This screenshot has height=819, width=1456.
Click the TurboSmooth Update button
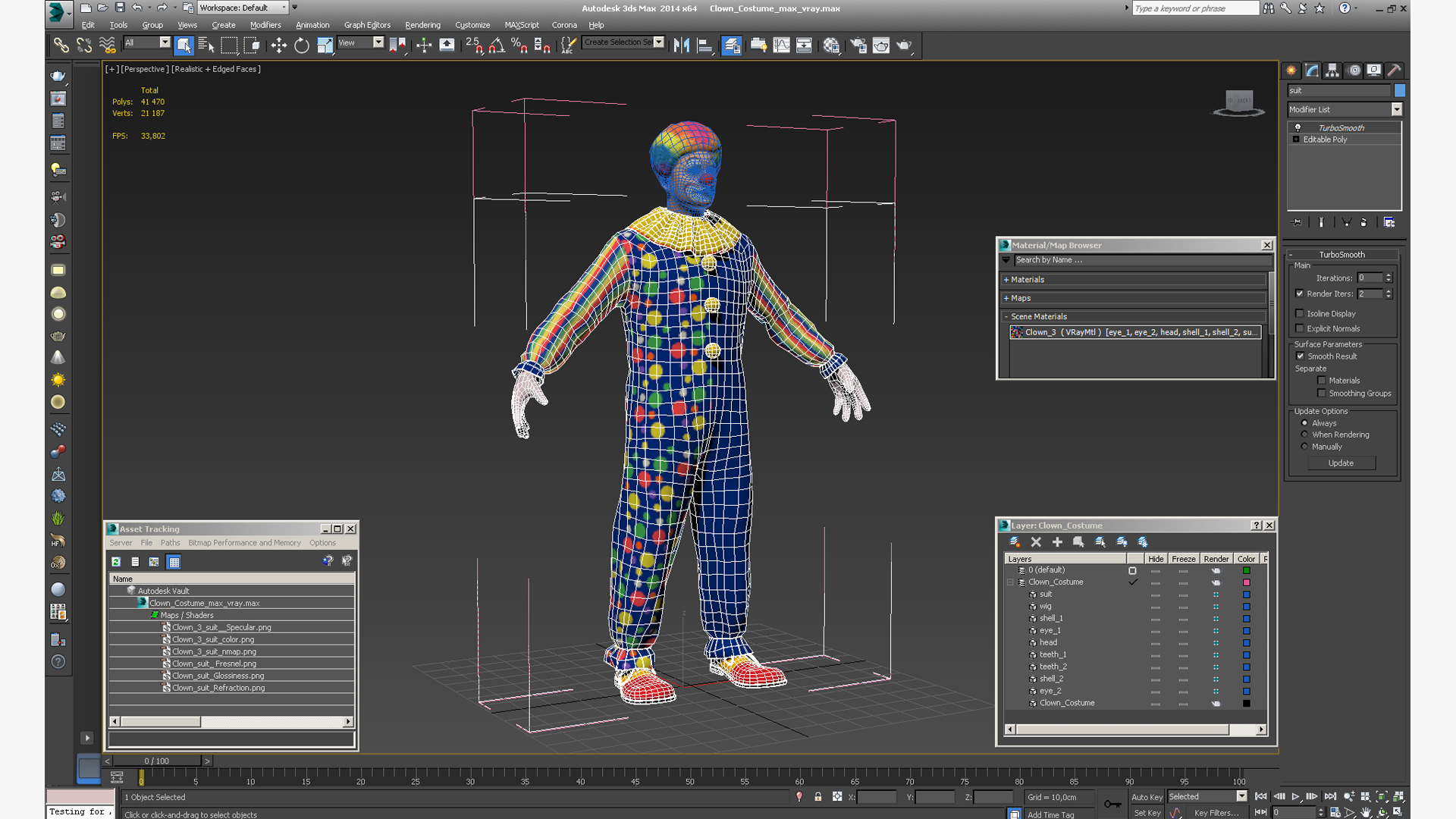[1341, 463]
